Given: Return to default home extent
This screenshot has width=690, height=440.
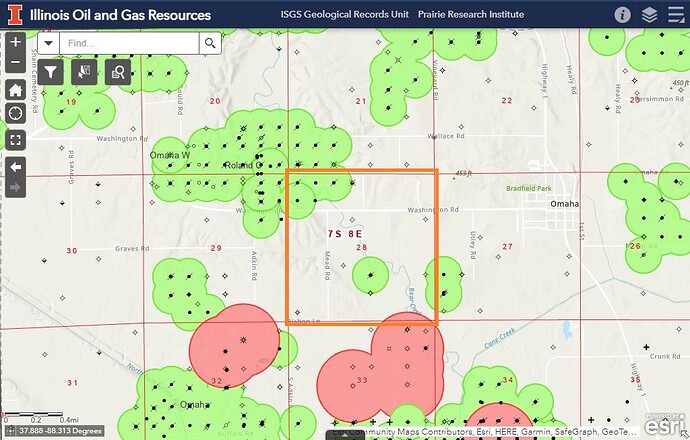Looking at the screenshot, I should (15, 90).
